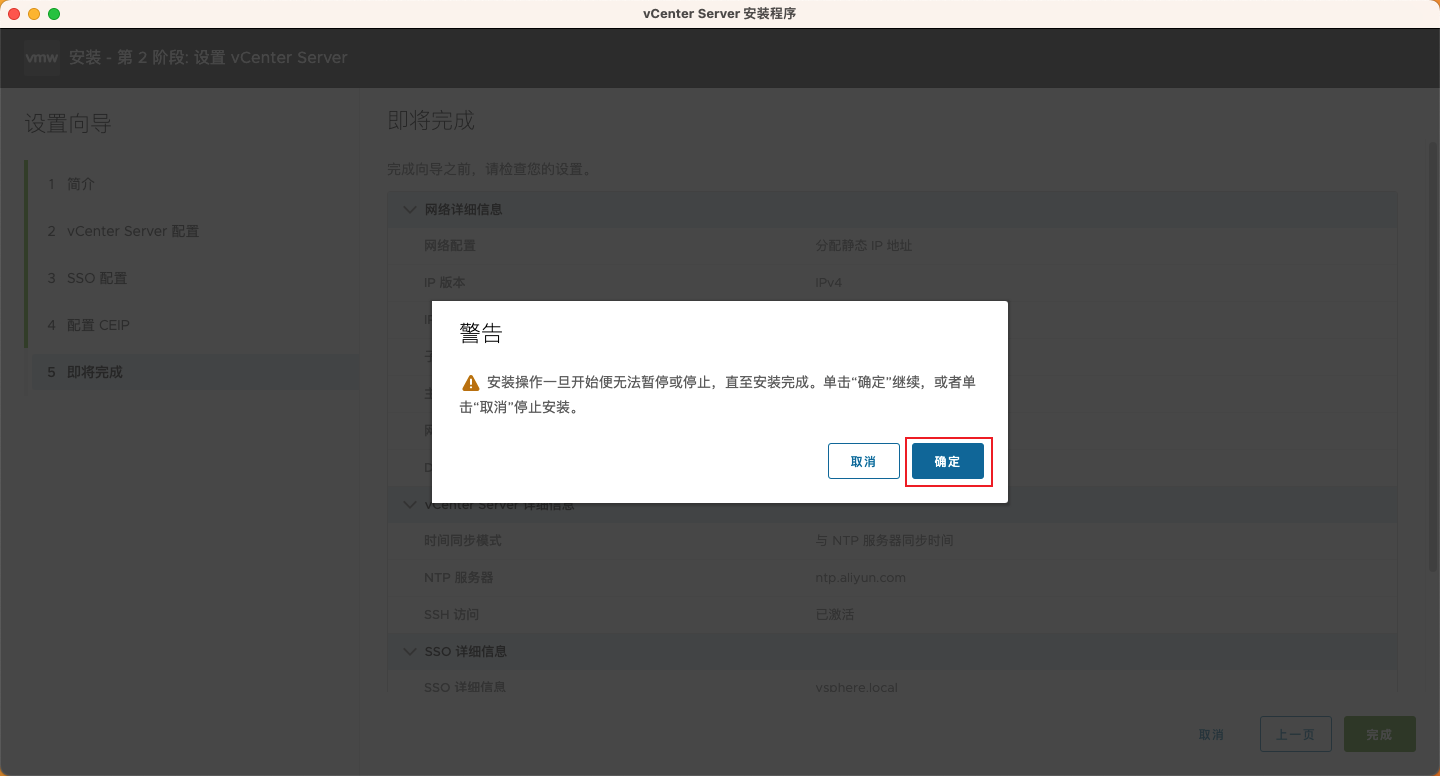Click the 完成 button at the bottom
The width and height of the screenshot is (1440, 776).
pyautogui.click(x=1379, y=734)
